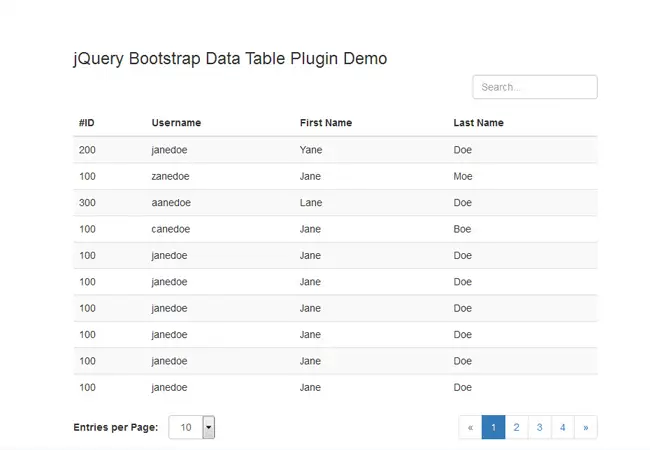Sort by the #ID column header

click(x=87, y=123)
